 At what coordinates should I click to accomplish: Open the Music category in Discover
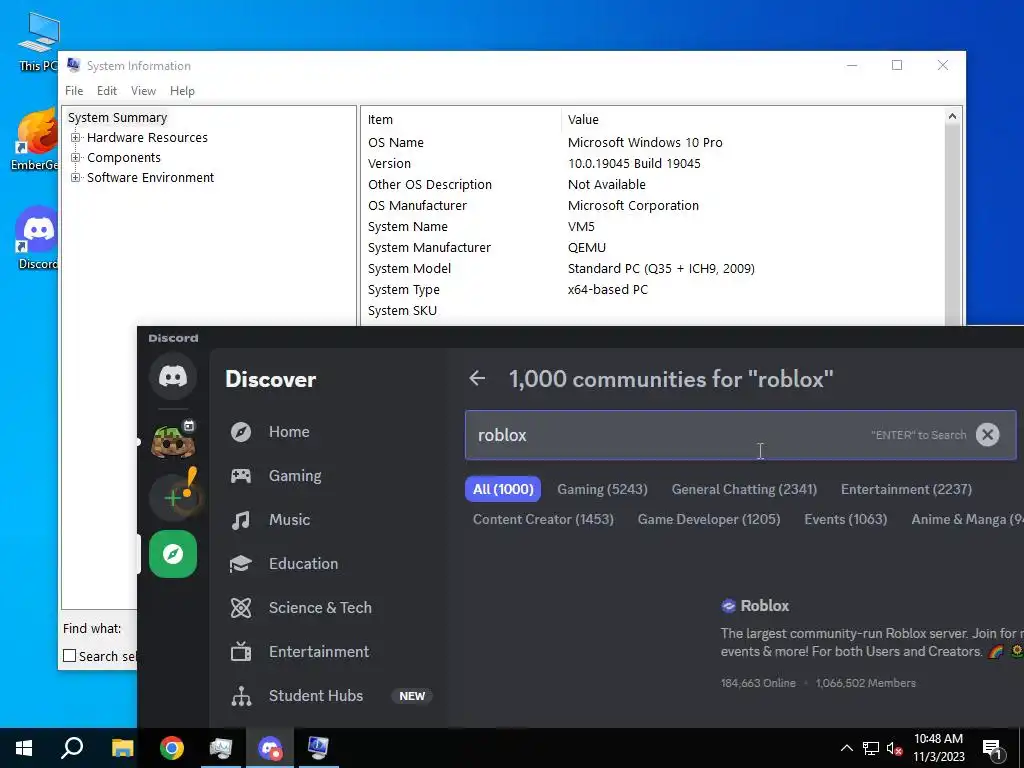pos(289,520)
